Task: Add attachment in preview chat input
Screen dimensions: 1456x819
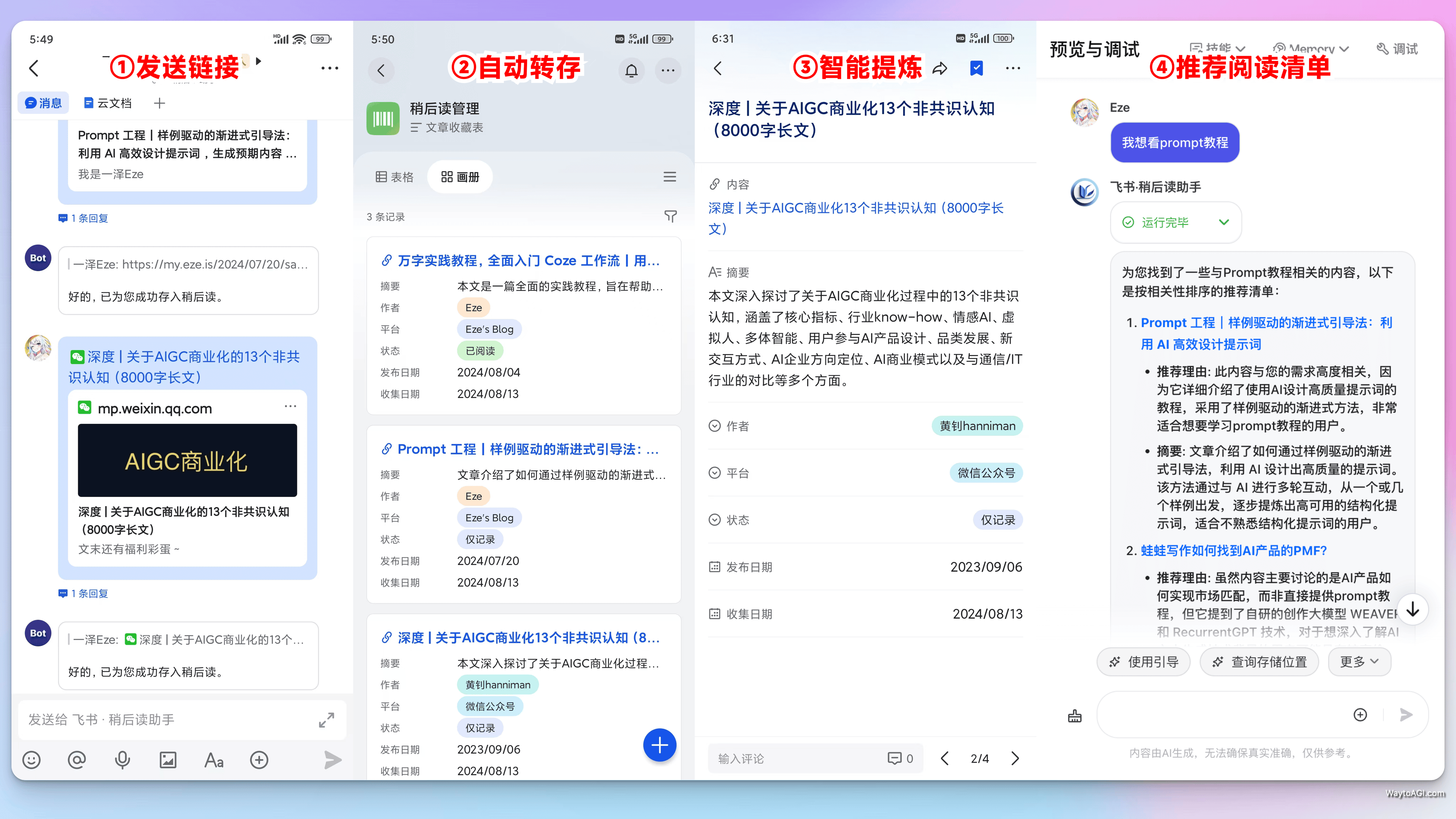Action: (1360, 715)
